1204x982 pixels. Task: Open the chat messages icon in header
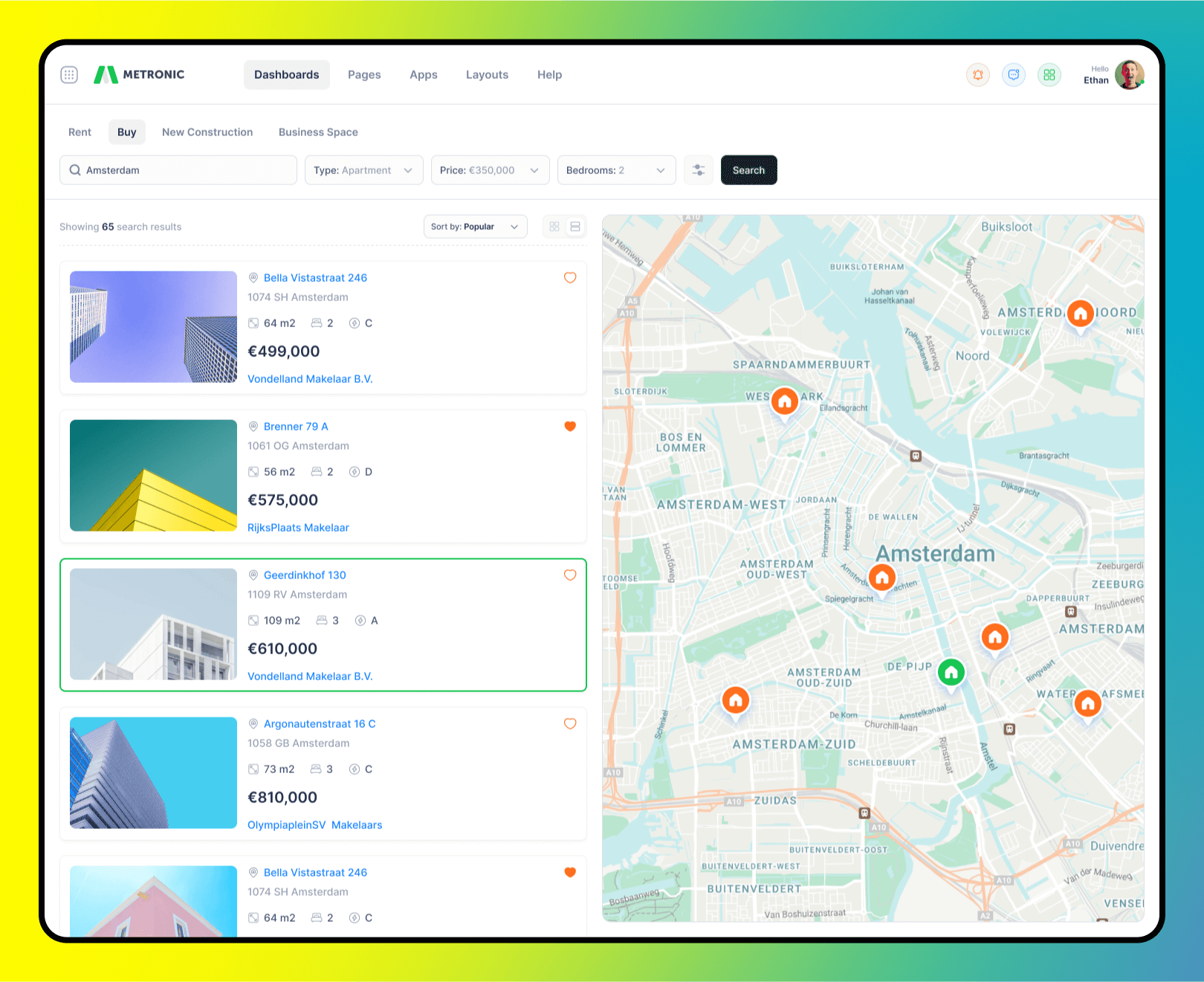click(1014, 74)
